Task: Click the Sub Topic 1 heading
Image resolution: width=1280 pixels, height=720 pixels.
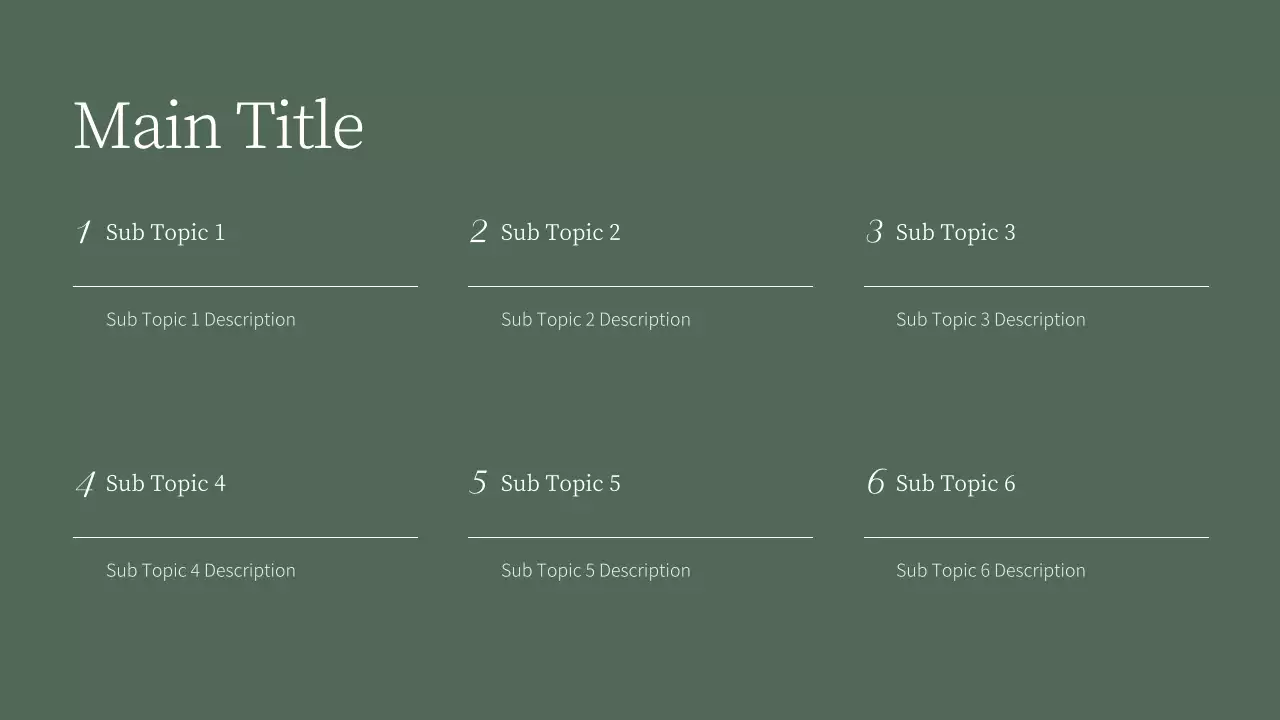Action: [165, 233]
